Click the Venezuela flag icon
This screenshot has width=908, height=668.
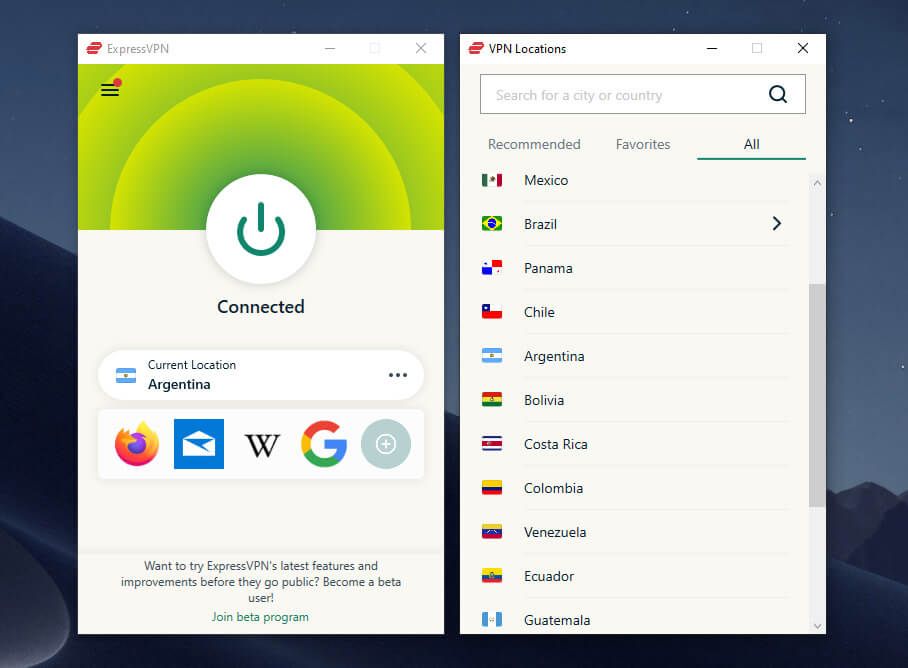tap(492, 531)
